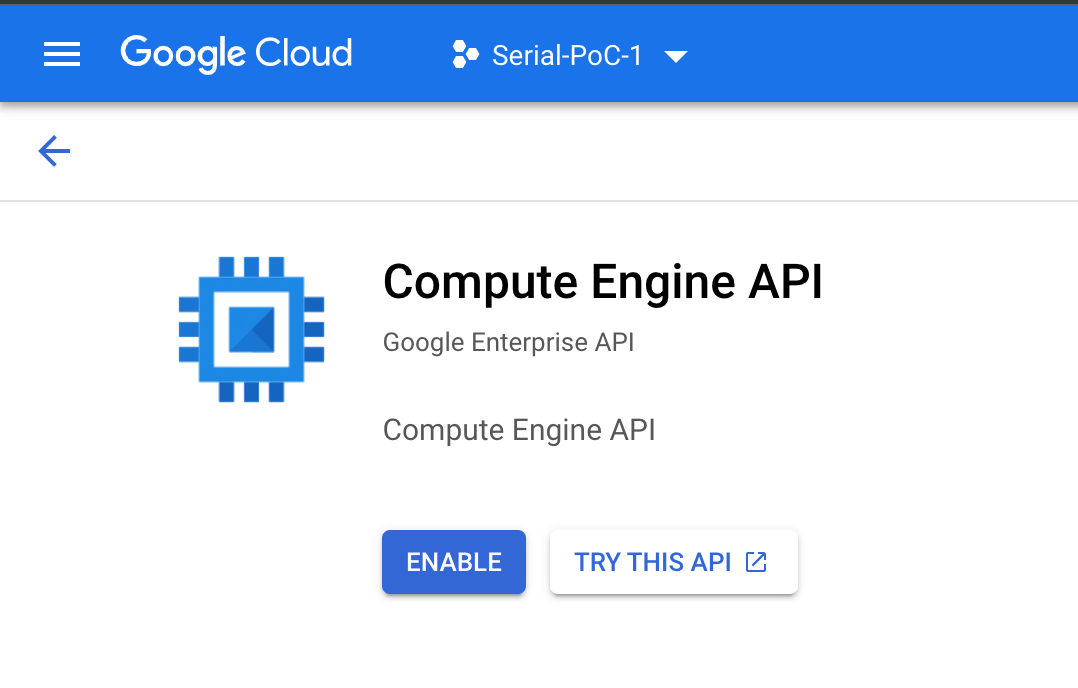Click the gray Compute Engine API description text

click(519, 430)
